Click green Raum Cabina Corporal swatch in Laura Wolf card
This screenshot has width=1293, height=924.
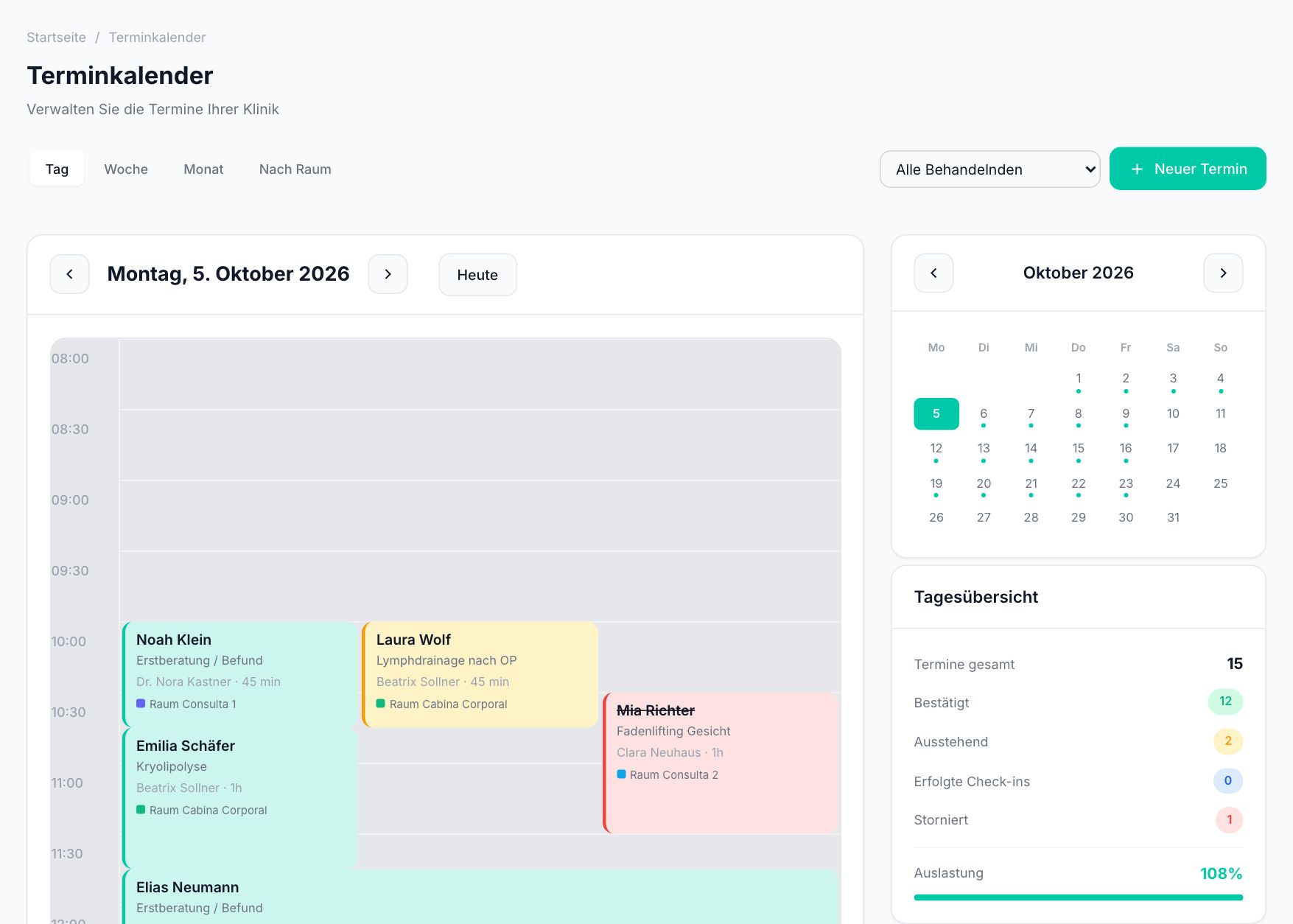point(381,704)
